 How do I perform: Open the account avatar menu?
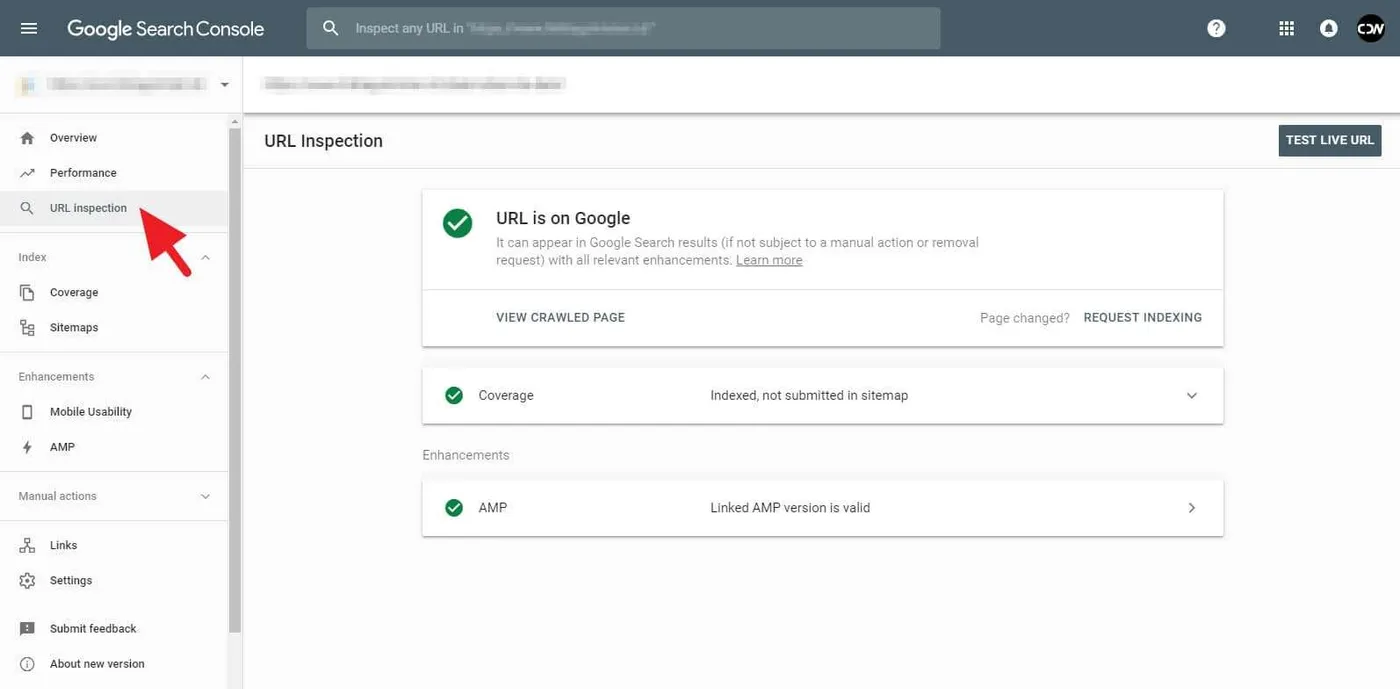1370,28
